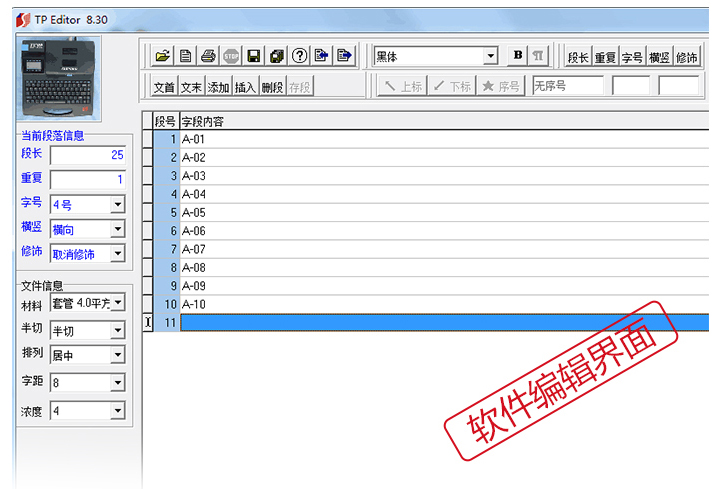Image resolution: width=726 pixels, height=489 pixels.
Task: Click the TP Editor title bar logo
Action: 22,18
